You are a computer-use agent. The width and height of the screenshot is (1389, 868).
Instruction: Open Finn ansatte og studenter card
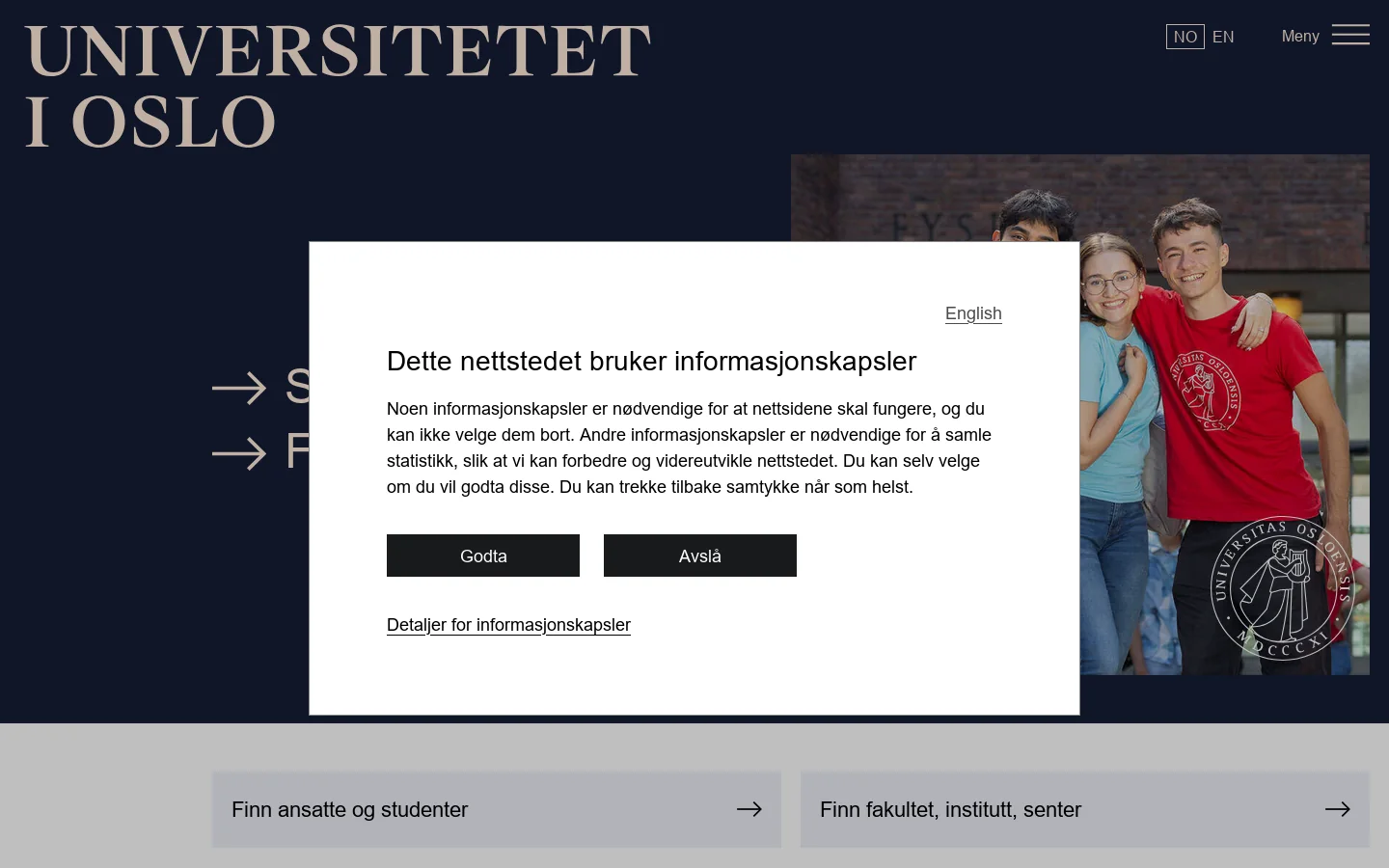point(497,809)
